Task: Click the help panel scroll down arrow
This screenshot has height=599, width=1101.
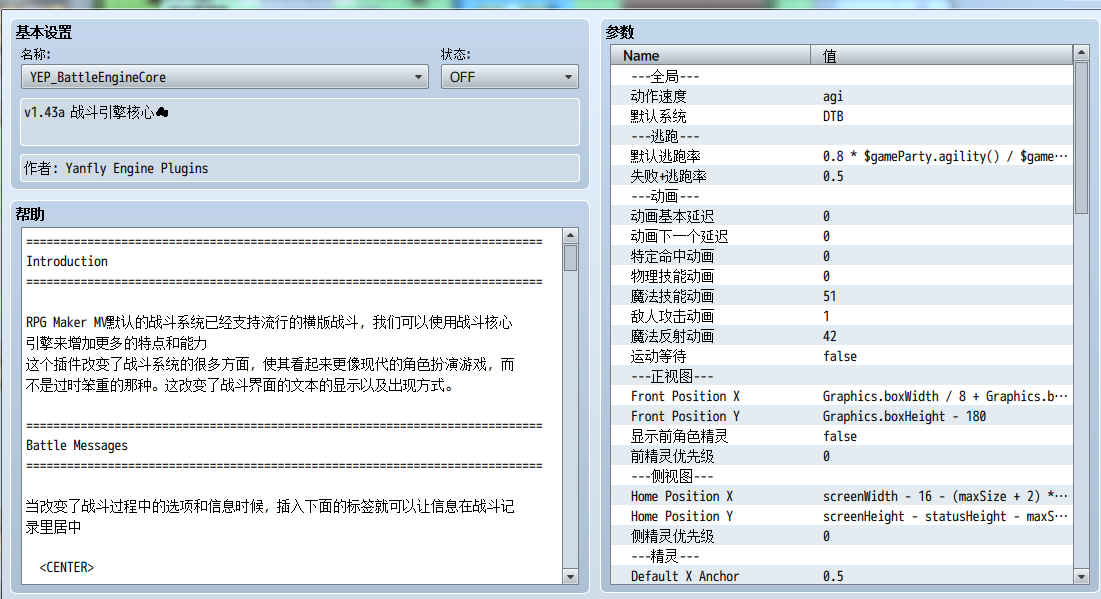Action: point(570,577)
